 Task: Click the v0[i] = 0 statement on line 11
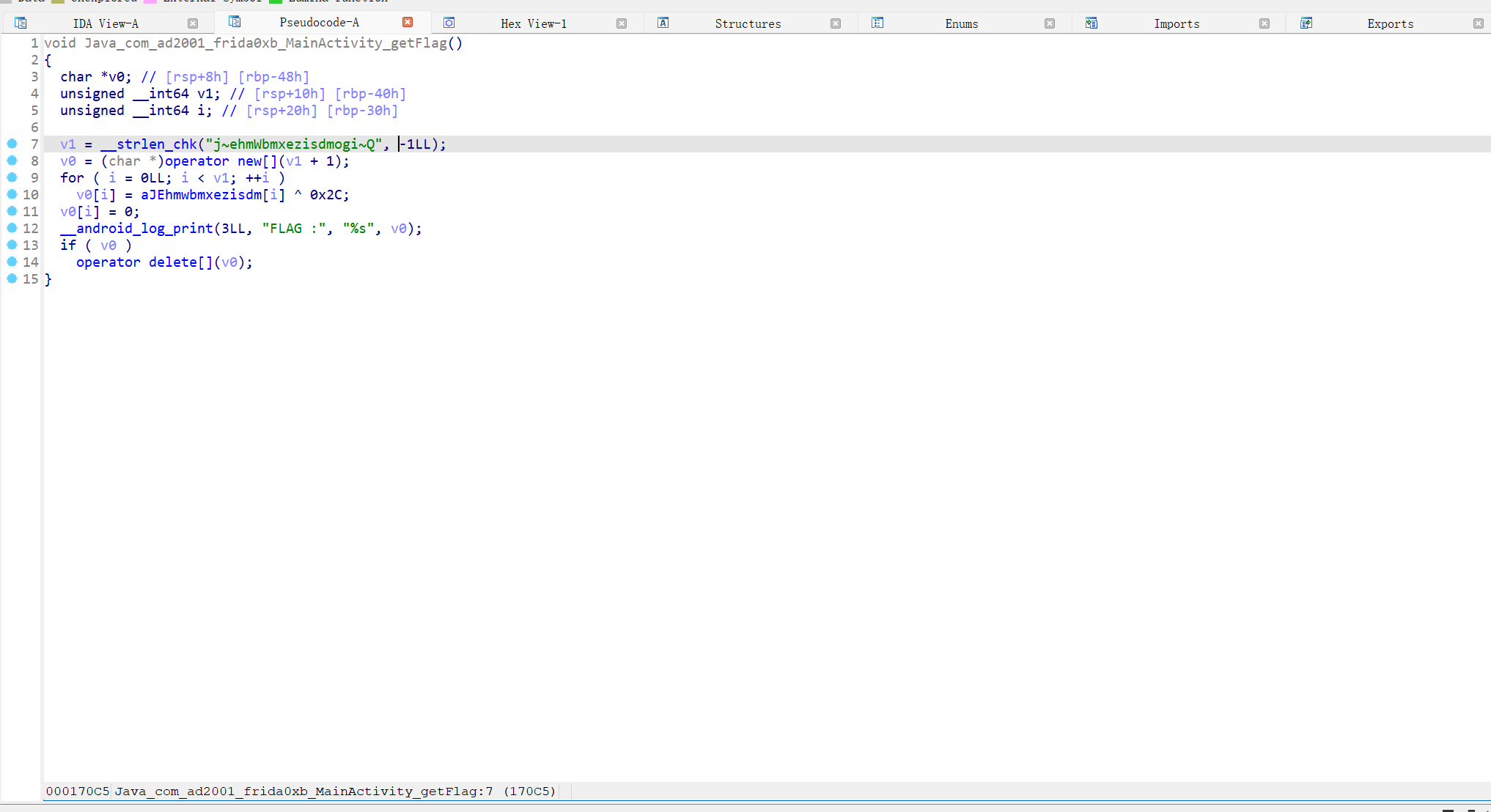(x=100, y=212)
